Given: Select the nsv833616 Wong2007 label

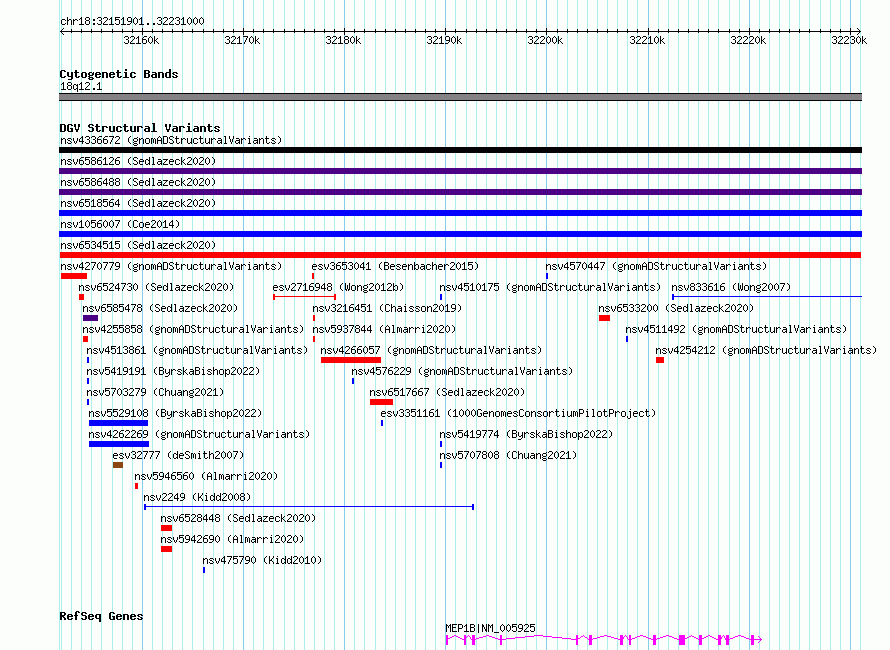Looking at the screenshot, I should [731, 287].
